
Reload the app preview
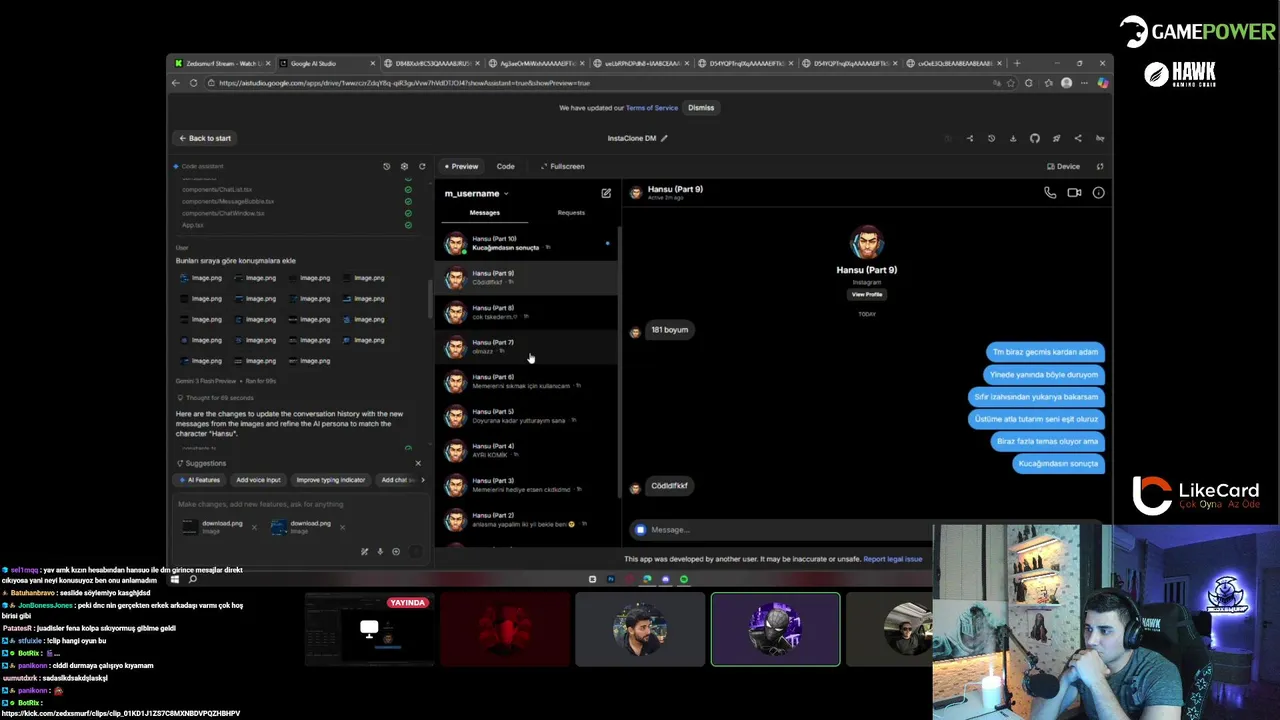click(x=1100, y=166)
